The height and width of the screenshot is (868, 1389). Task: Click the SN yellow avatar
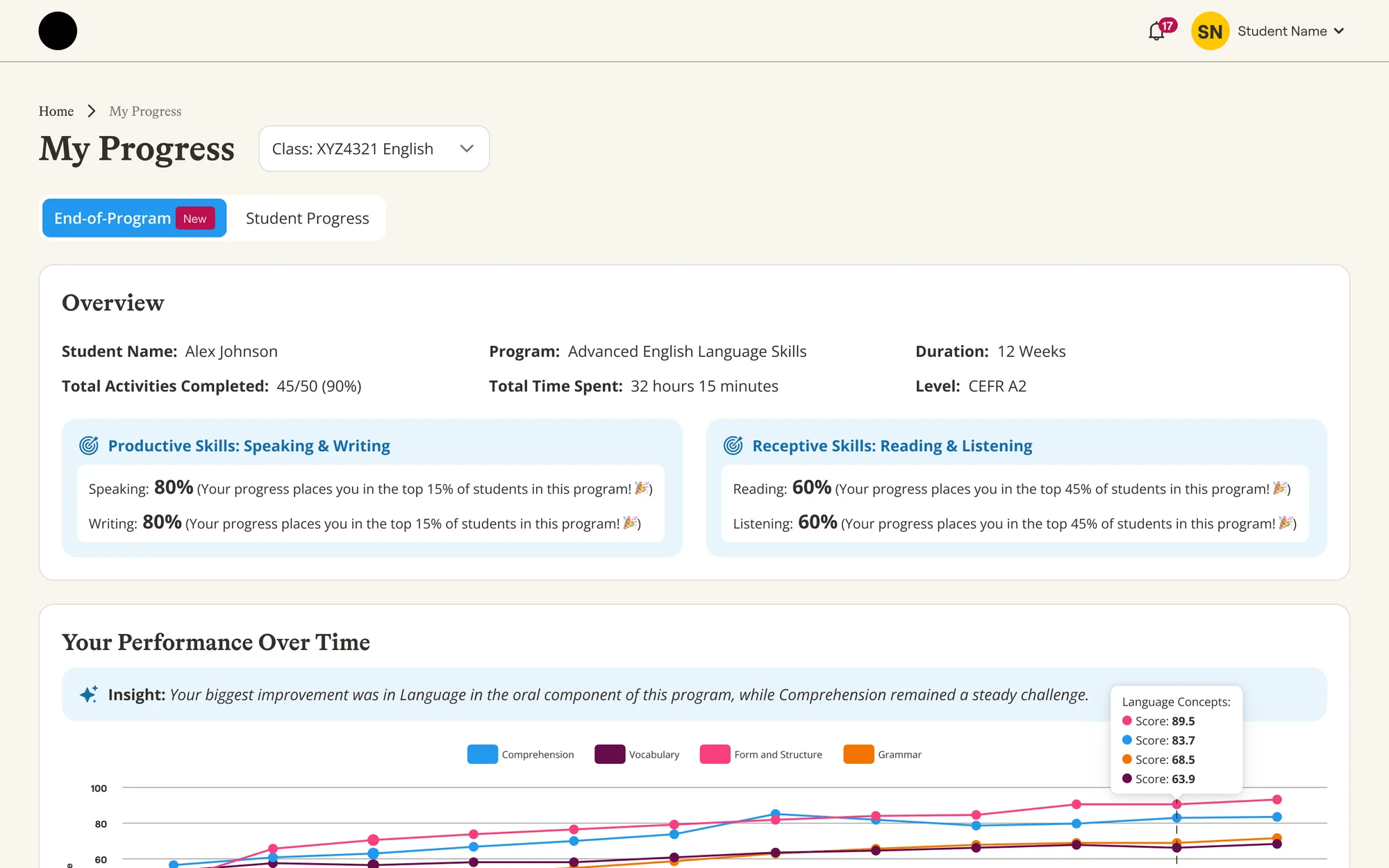tap(1210, 31)
